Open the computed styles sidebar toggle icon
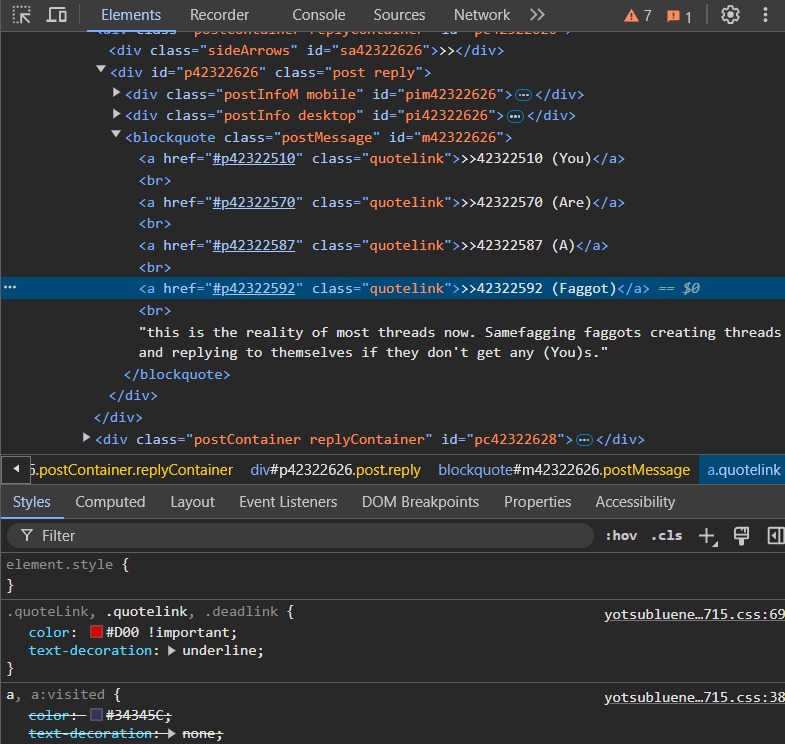The width and height of the screenshot is (785, 744). click(x=775, y=536)
